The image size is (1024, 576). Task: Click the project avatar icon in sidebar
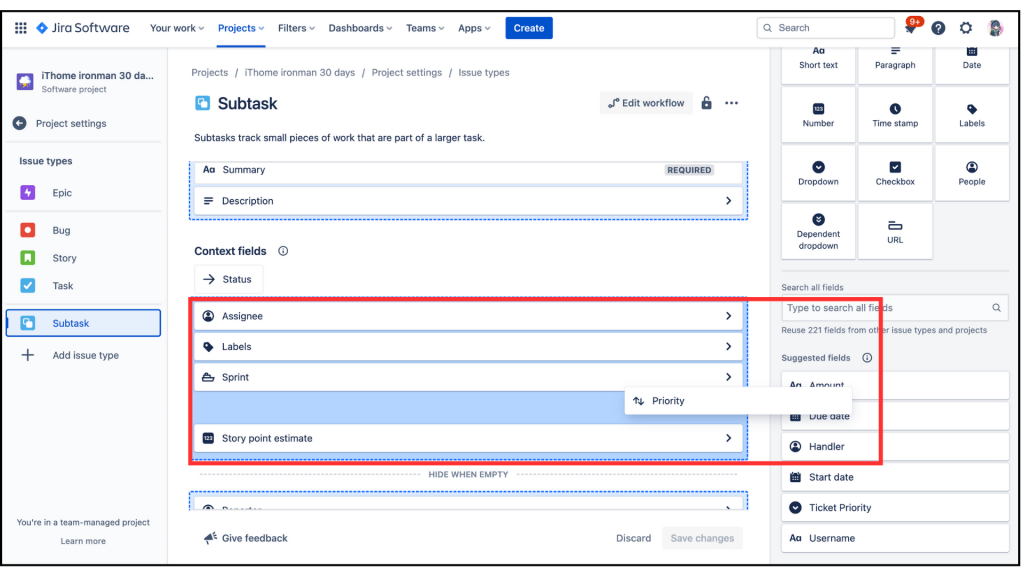tap(25, 82)
